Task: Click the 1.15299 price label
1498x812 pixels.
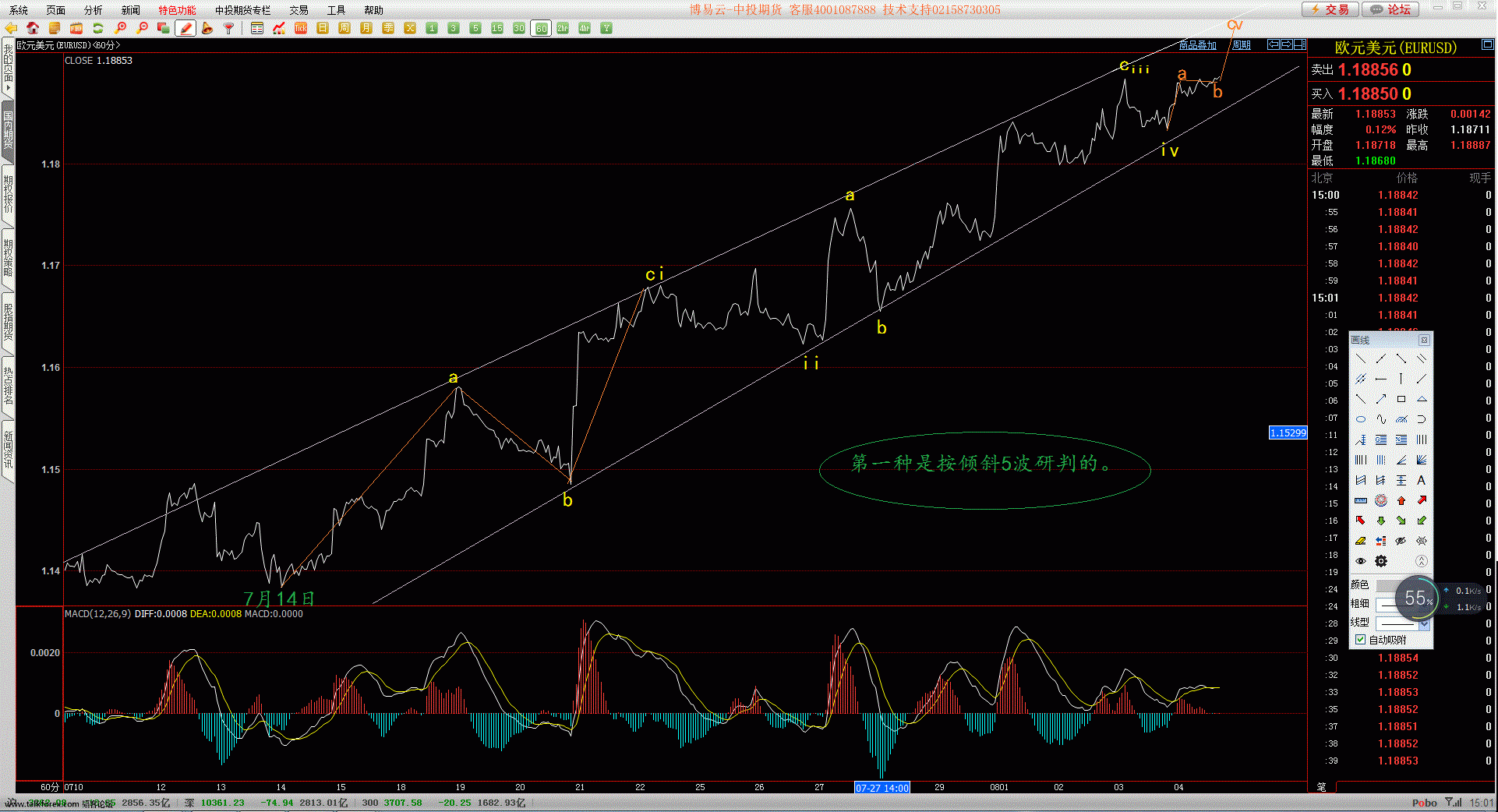Action: [1288, 432]
